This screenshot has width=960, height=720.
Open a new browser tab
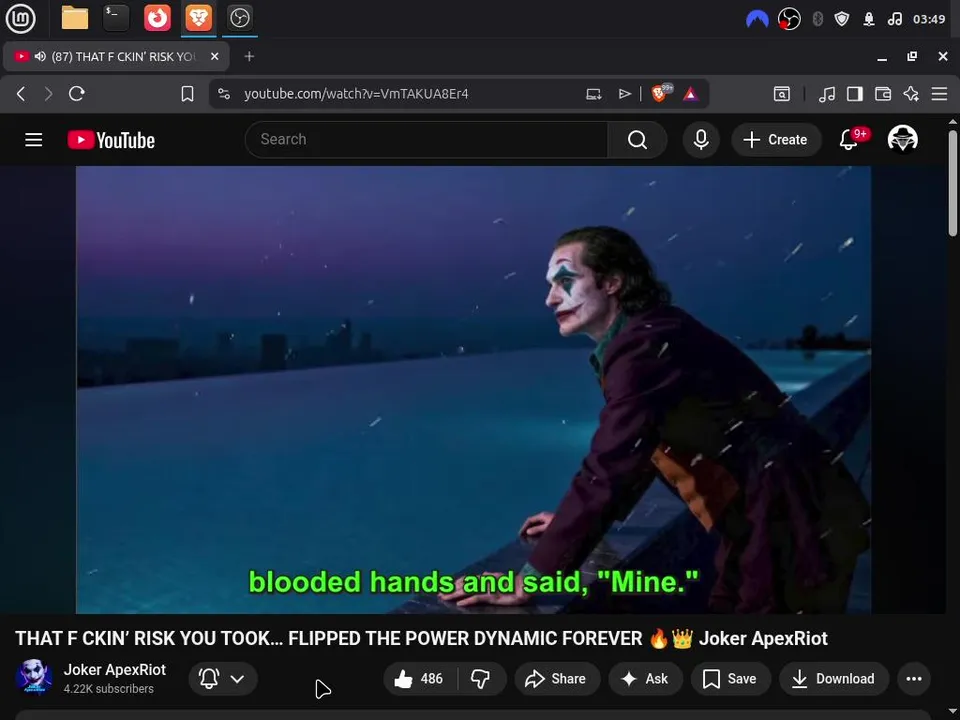click(x=249, y=56)
